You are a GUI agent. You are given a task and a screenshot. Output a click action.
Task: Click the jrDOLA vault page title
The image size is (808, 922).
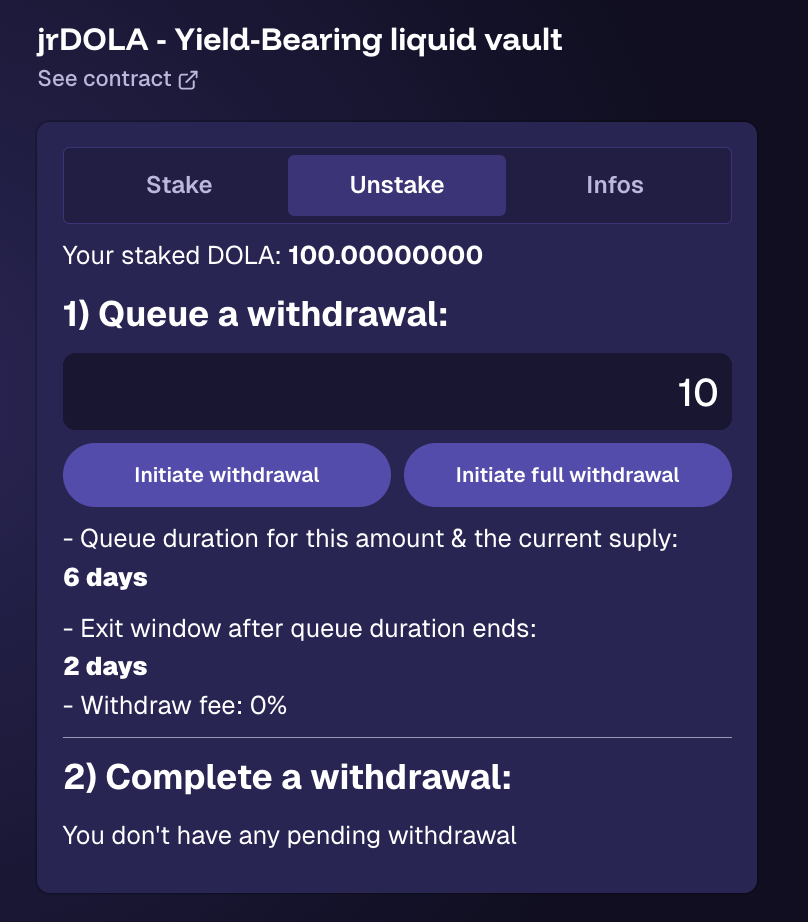tap(300, 40)
